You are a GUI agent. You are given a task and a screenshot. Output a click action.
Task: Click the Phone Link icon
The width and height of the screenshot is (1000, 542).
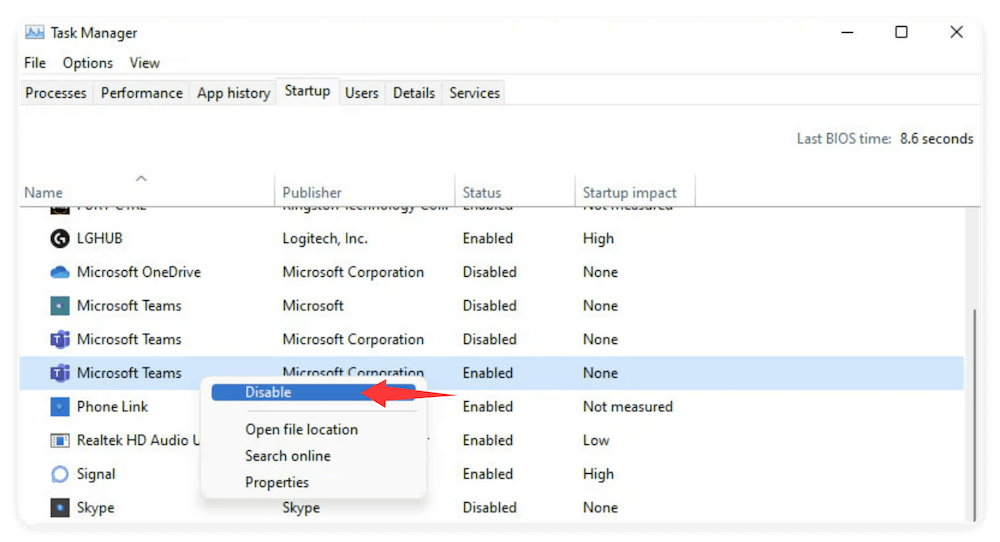59,407
